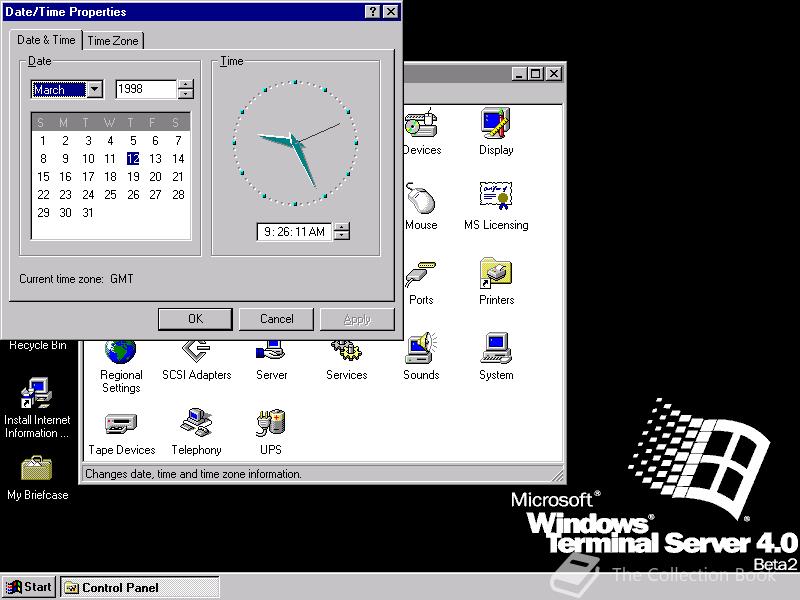Maximize the Control Panel window
This screenshot has height=600, width=800.
[x=535, y=74]
